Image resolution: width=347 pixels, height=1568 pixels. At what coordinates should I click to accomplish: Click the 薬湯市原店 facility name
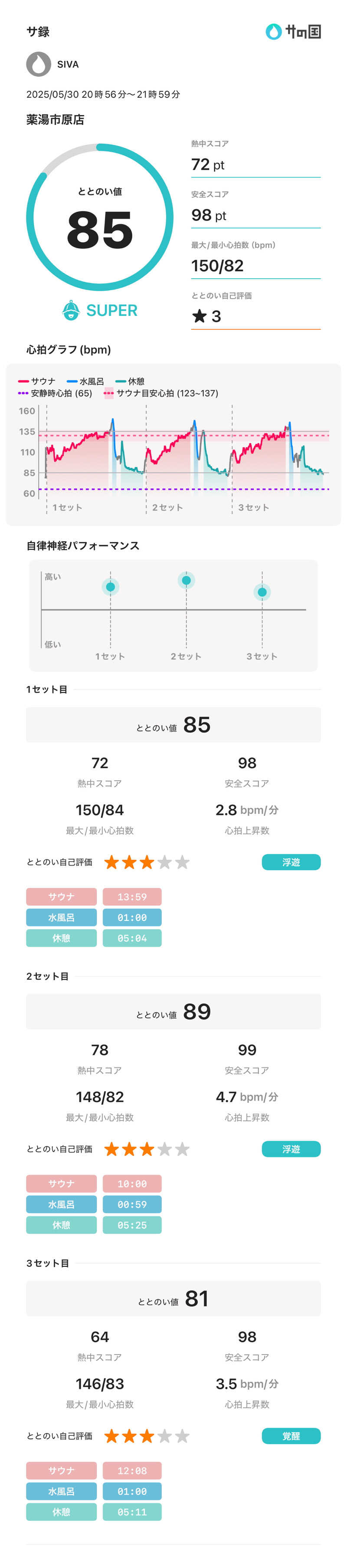coord(56,120)
